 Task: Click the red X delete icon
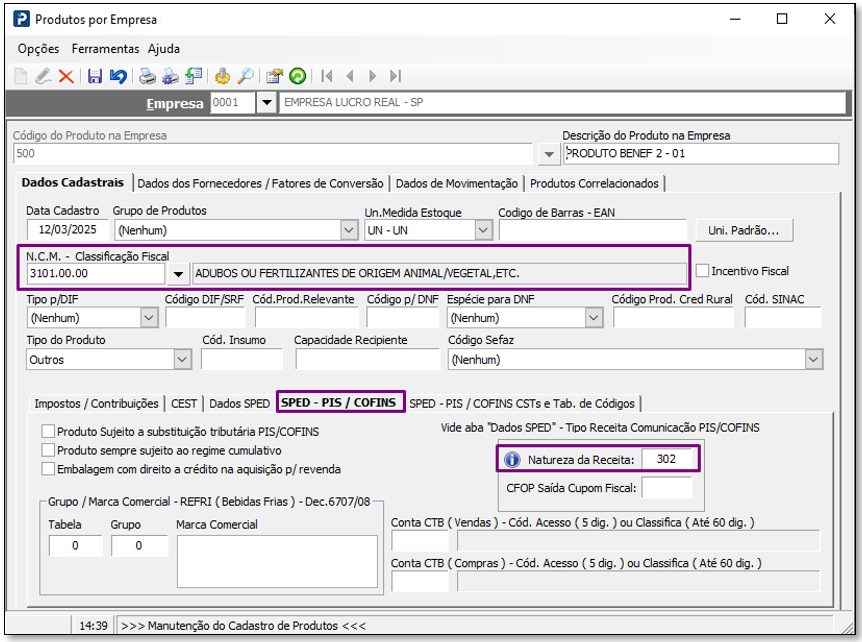66,76
